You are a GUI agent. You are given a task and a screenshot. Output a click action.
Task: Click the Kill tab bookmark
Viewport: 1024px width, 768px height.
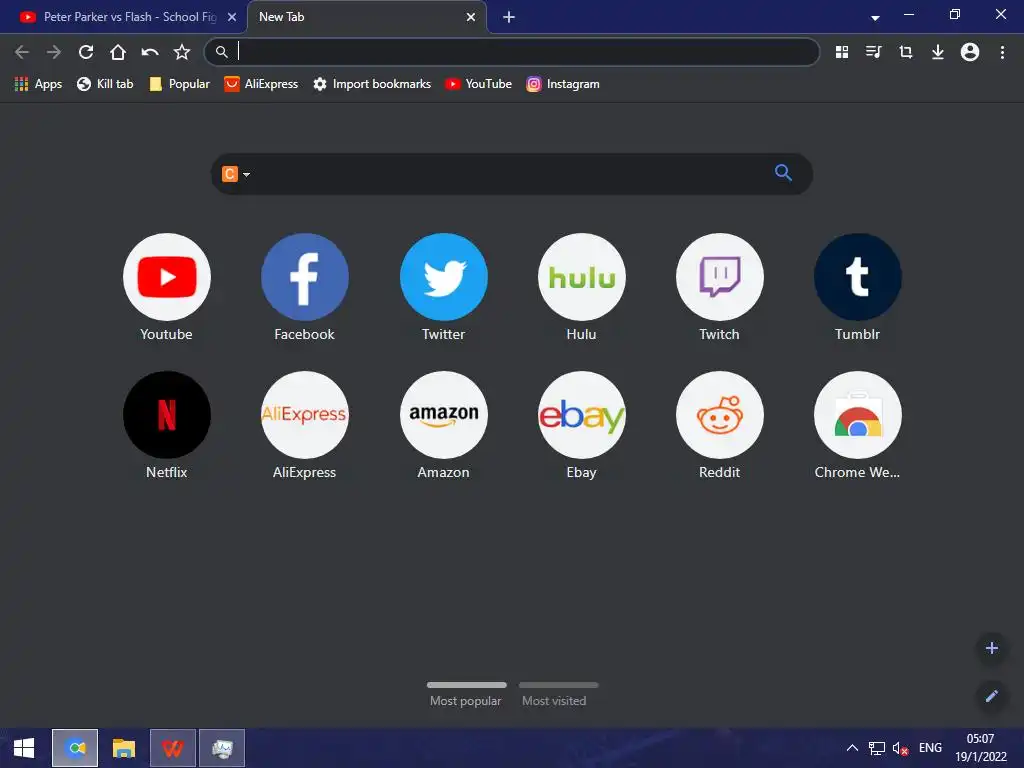(105, 84)
